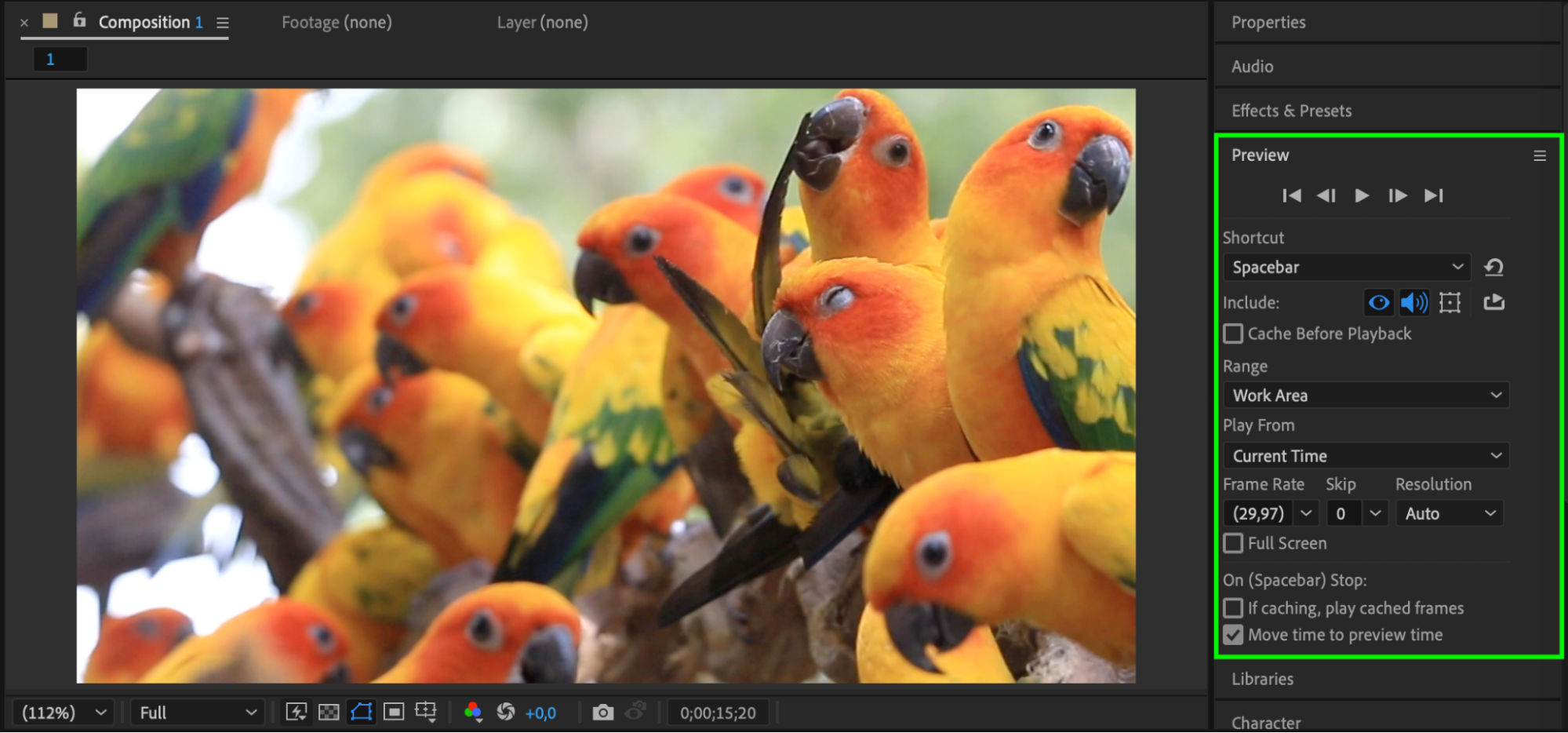Expand the Play From Current Time dropdown
Viewport: 1568px width, 733px height.
[x=1366, y=456]
